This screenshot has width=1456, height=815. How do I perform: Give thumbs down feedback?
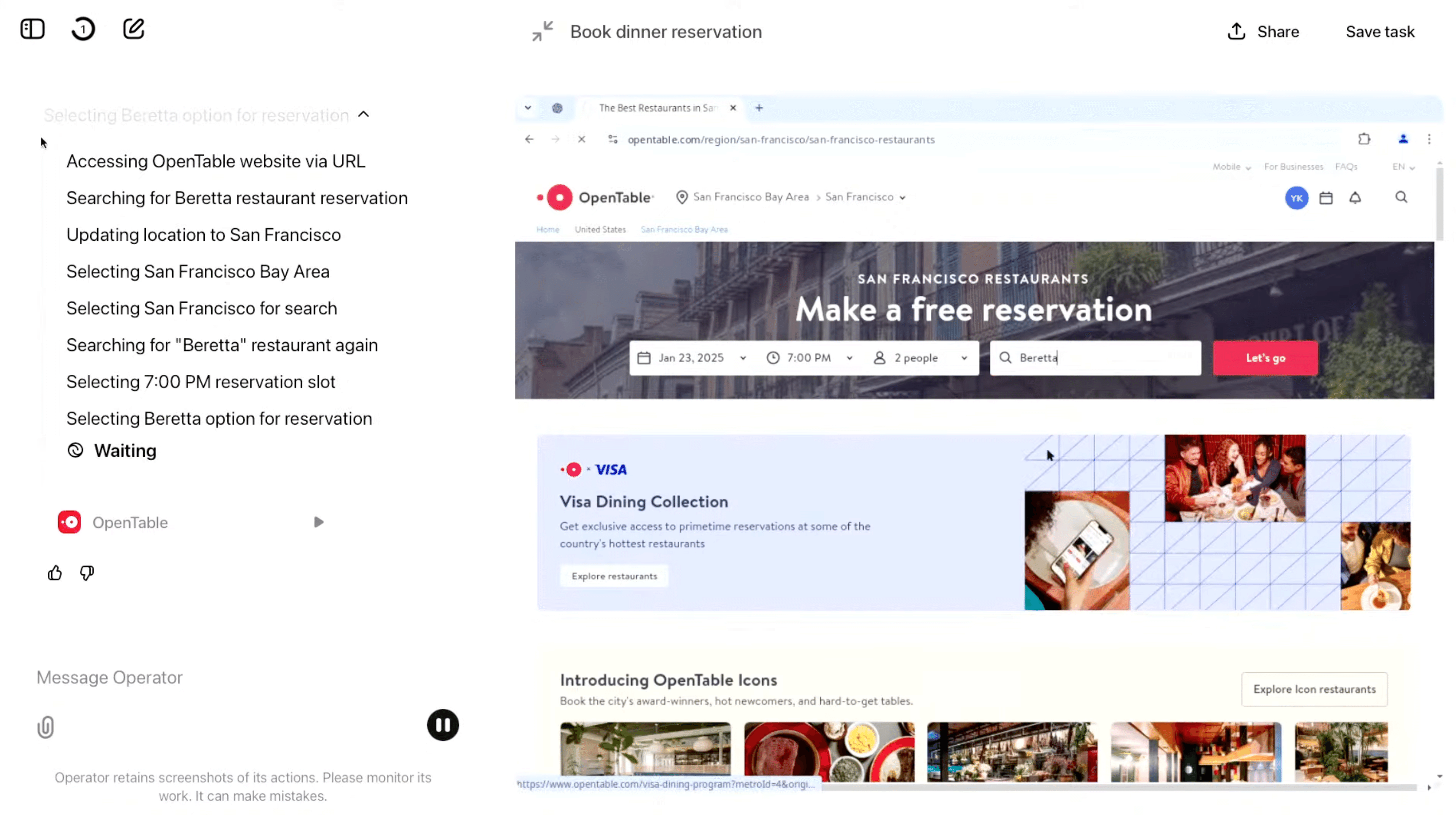coord(86,573)
